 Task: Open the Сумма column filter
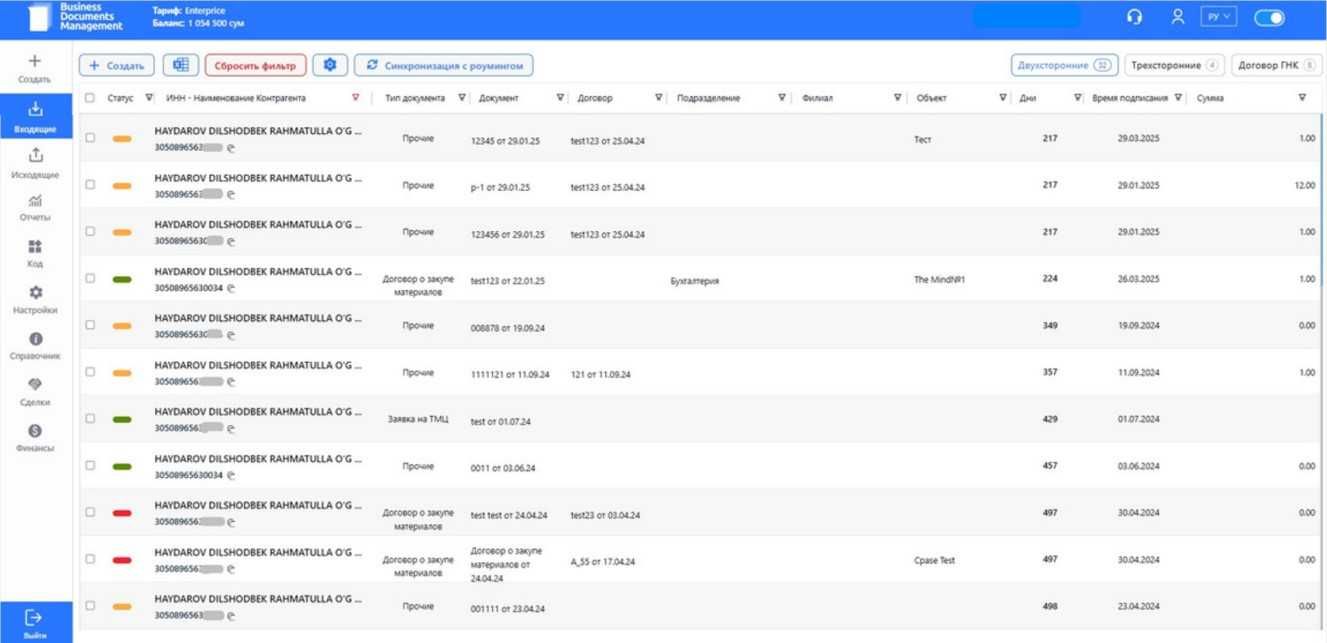click(x=1302, y=98)
